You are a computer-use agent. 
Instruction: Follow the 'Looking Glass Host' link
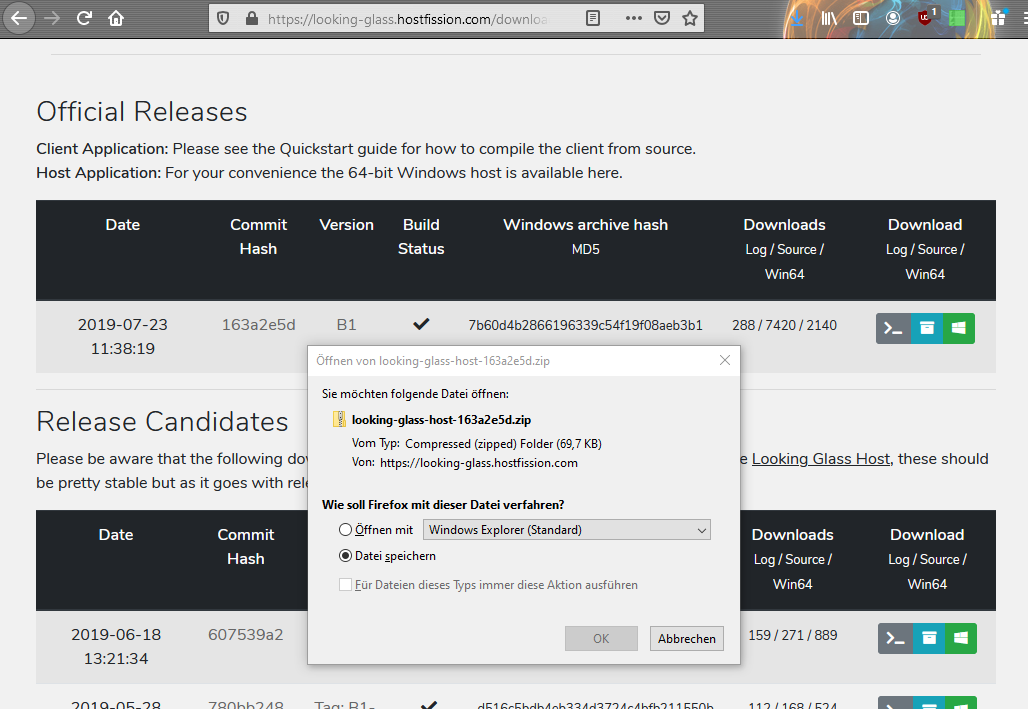821,458
